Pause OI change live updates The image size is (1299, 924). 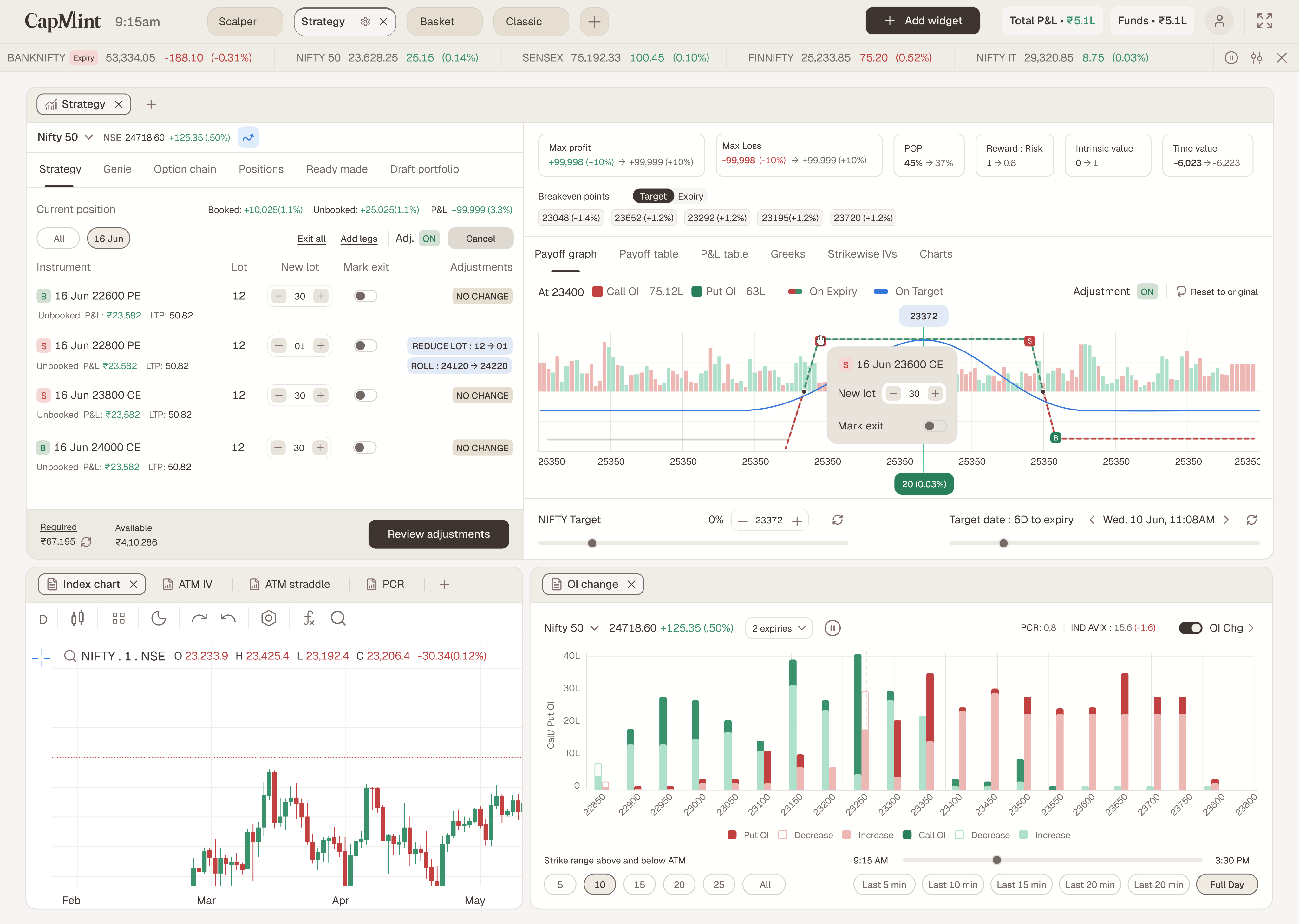pyautogui.click(x=832, y=628)
